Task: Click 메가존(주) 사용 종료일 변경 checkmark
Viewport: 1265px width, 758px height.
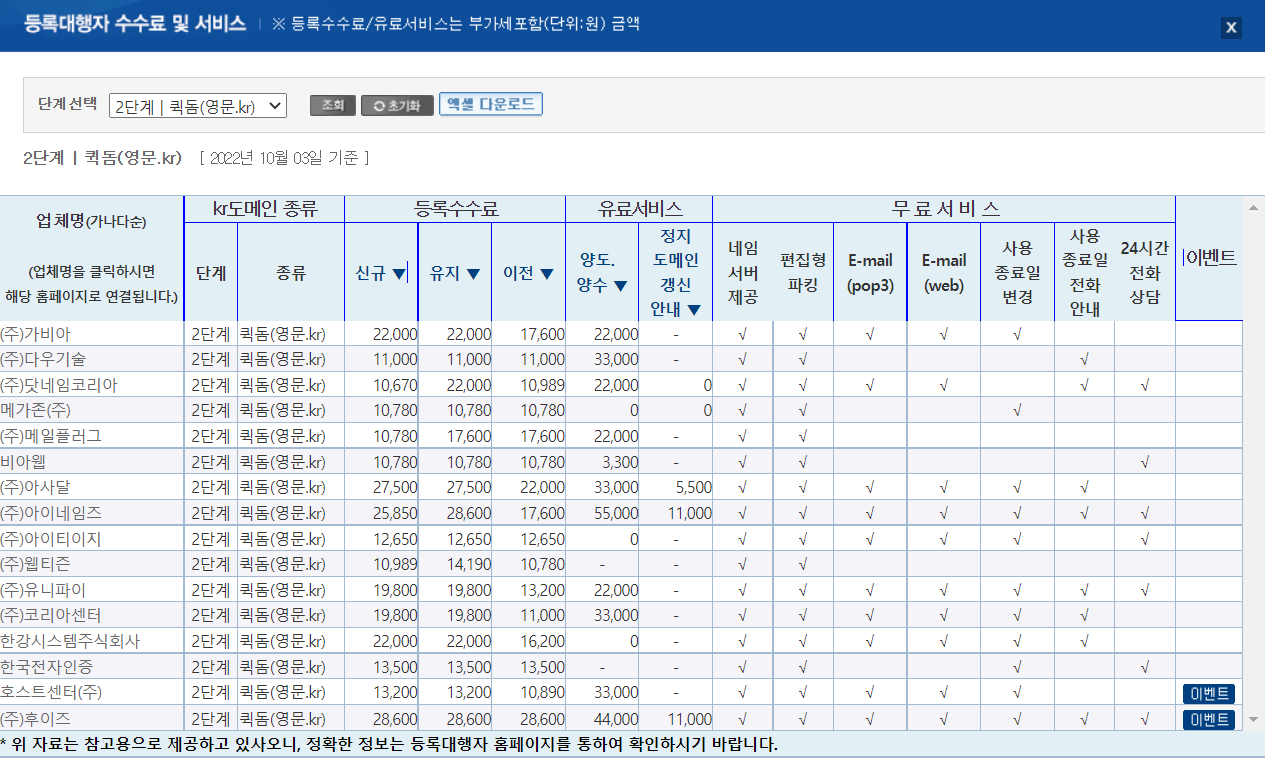Action: (x=1017, y=410)
